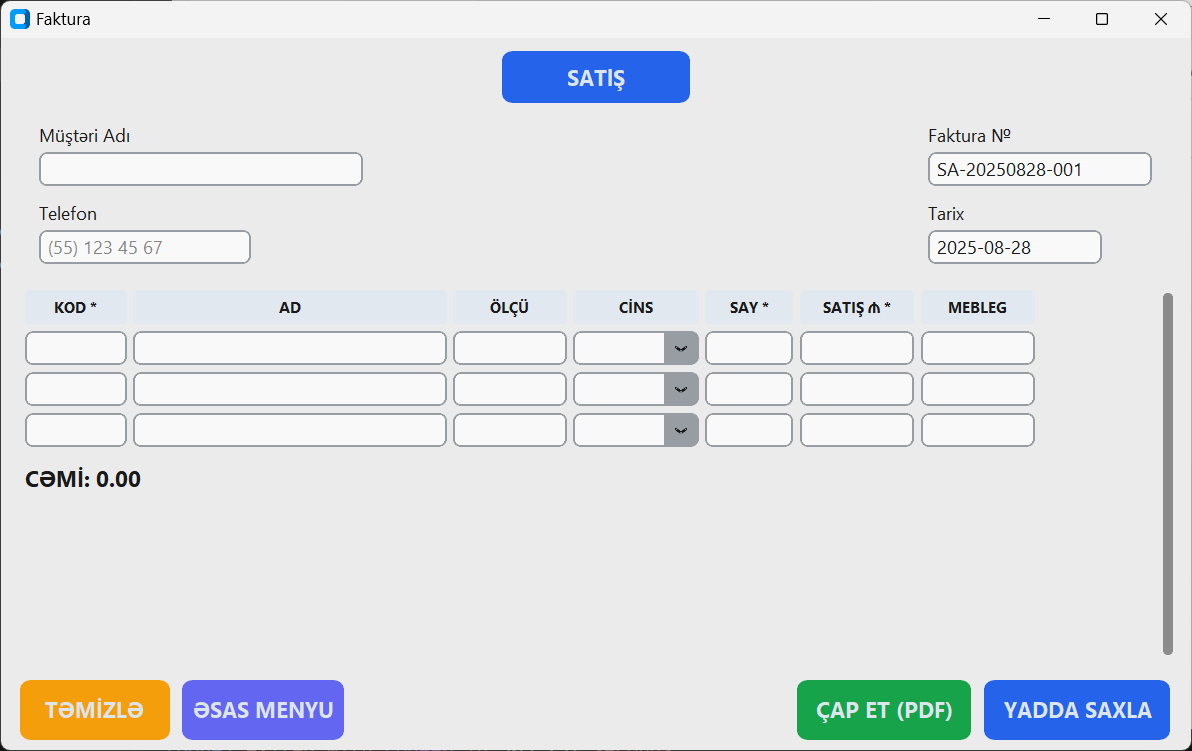The width and height of the screenshot is (1192, 751).
Task: Open the CİNS dropdown in third row
Action: [681, 430]
